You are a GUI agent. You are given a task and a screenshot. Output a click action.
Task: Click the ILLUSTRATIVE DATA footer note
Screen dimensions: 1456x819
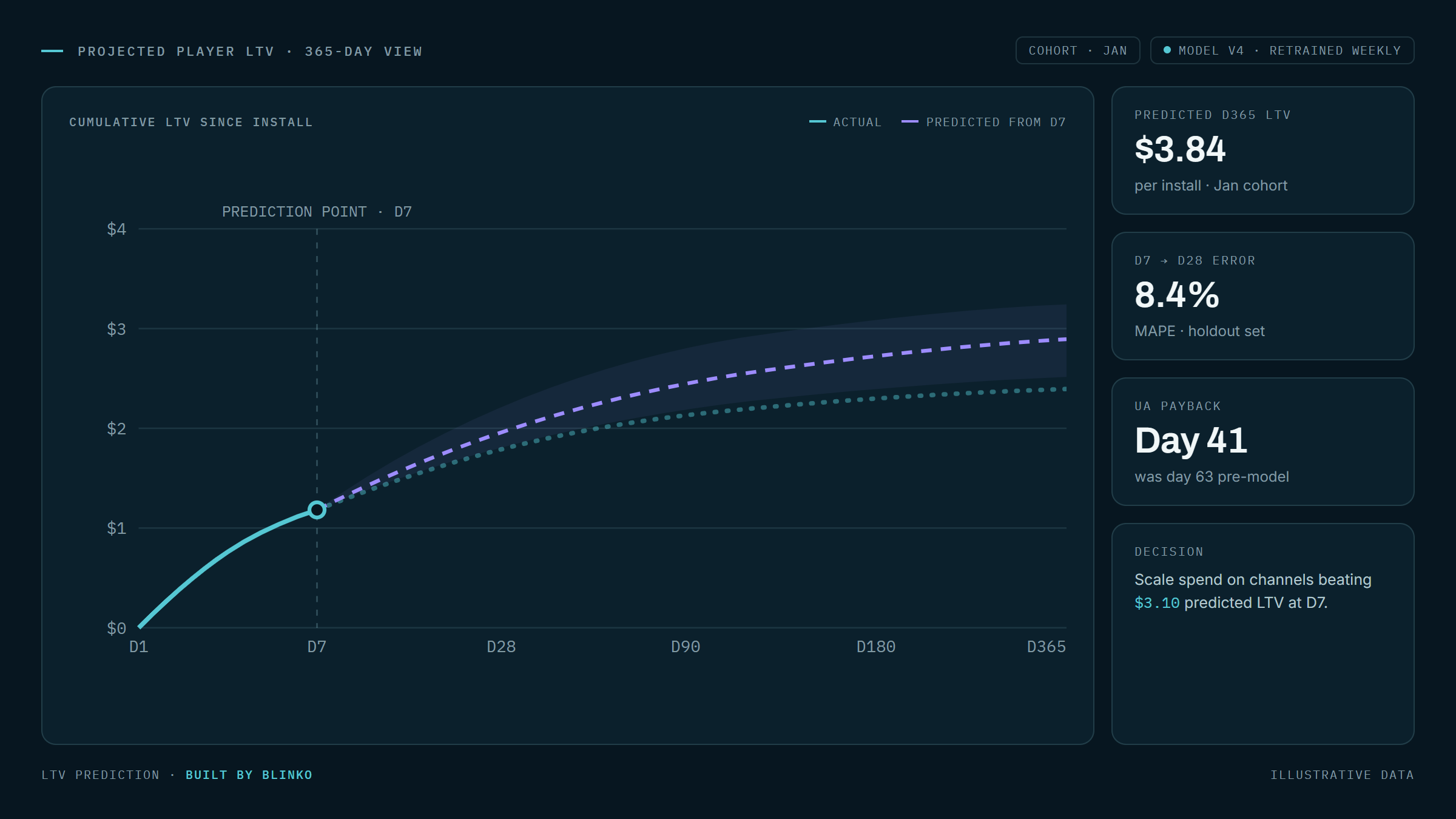(x=1342, y=775)
